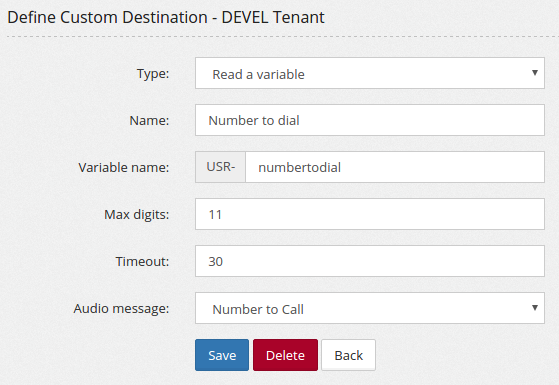This screenshot has width=559, height=385.
Task: Click the Timeout field showing 30
Action: tap(370, 261)
